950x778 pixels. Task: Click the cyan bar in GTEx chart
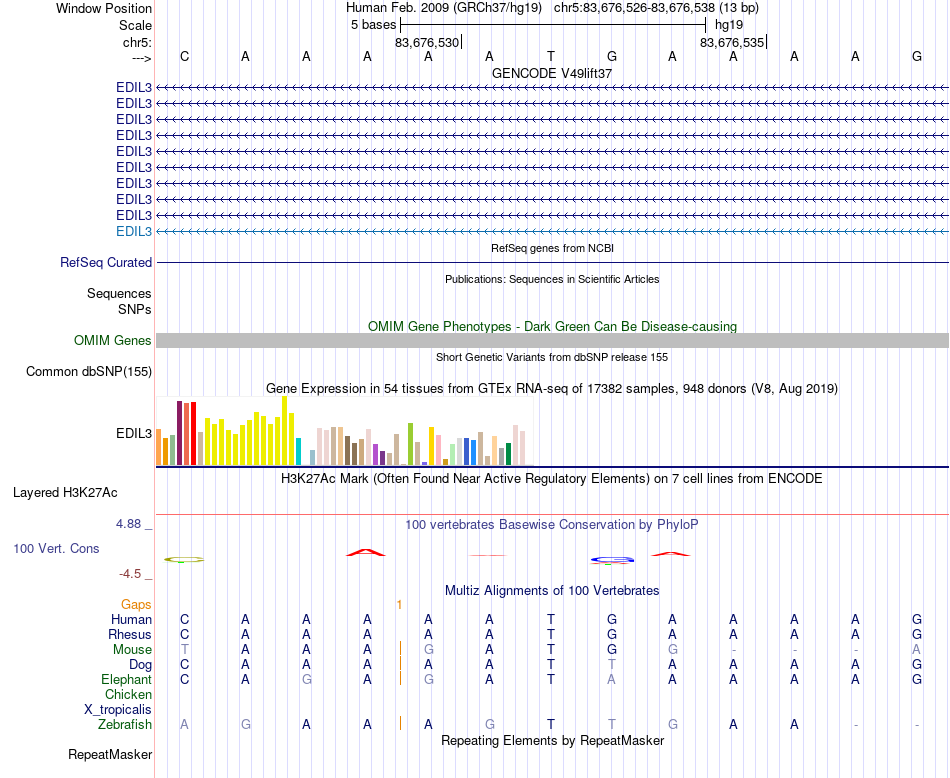point(298,451)
